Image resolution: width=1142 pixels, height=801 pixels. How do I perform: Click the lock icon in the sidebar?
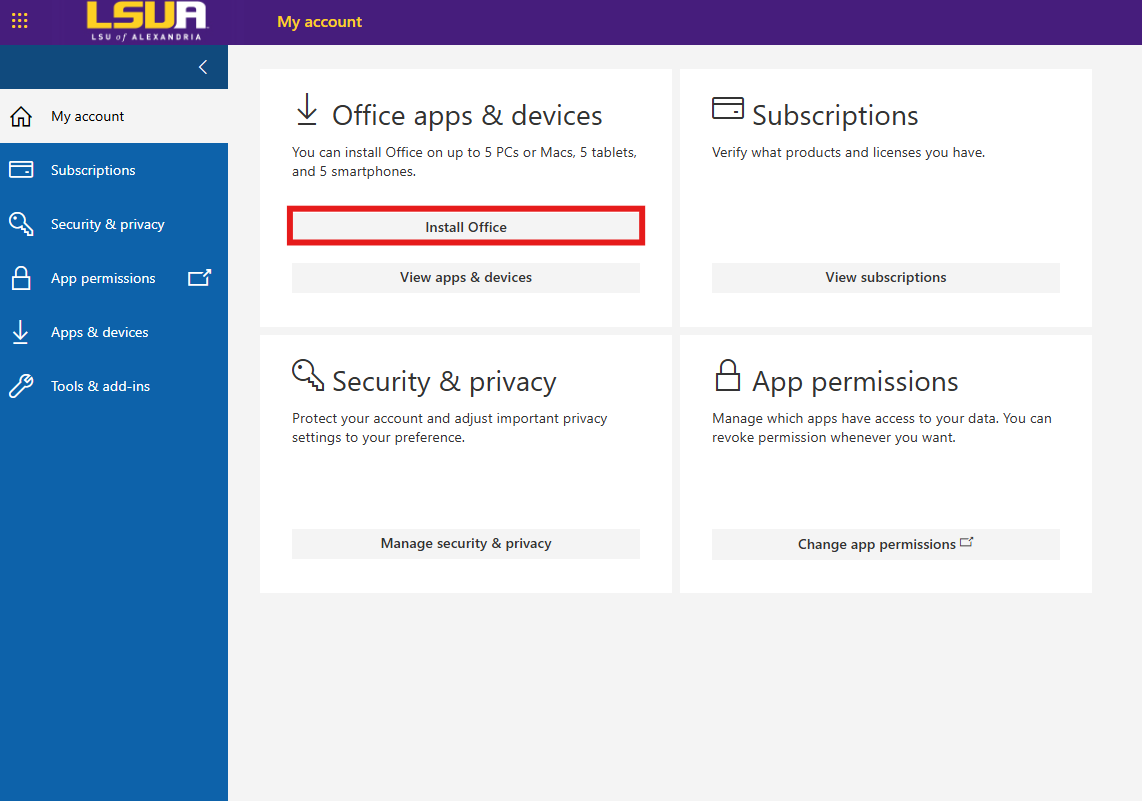(x=21, y=278)
